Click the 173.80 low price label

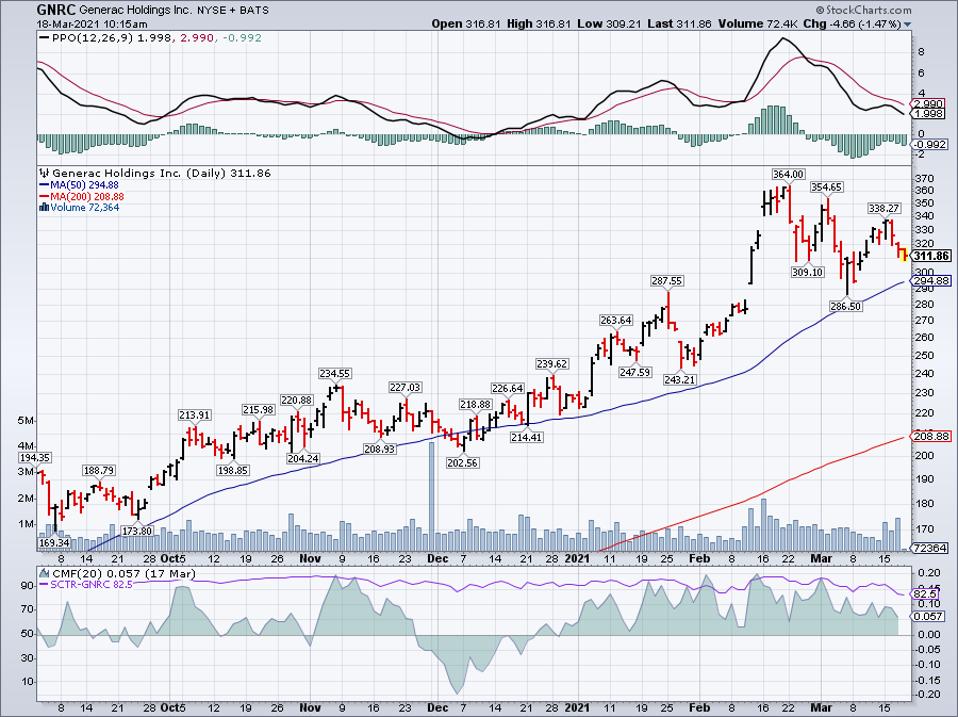[x=137, y=531]
